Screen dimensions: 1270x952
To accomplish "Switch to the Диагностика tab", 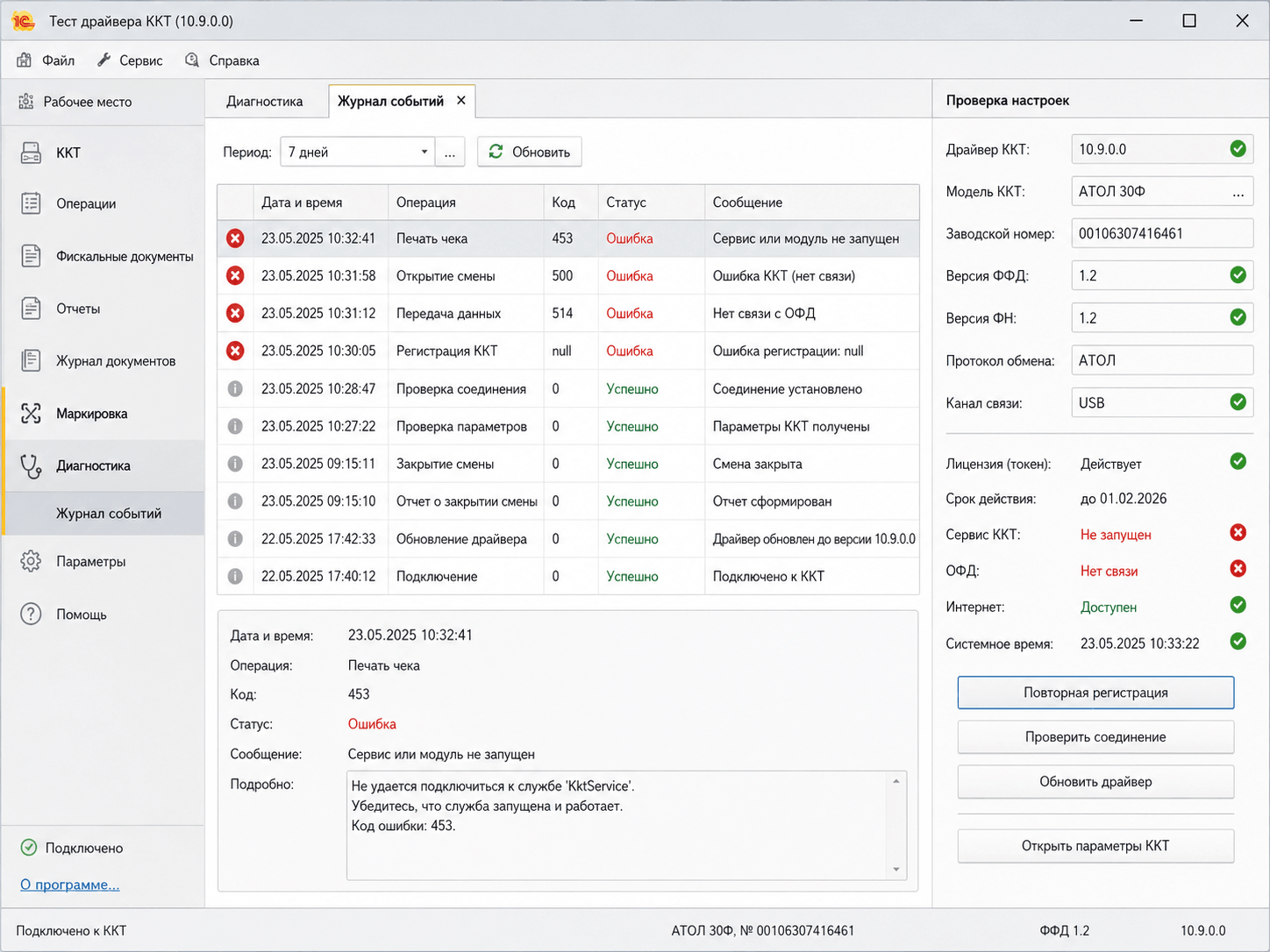I will pyautogui.click(x=265, y=101).
